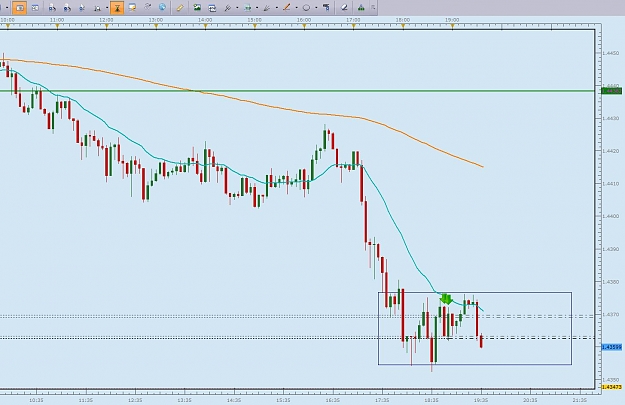Open dropdown arrow beside the pin tool
Viewport: 625px width, 405px height.
pos(237,8)
